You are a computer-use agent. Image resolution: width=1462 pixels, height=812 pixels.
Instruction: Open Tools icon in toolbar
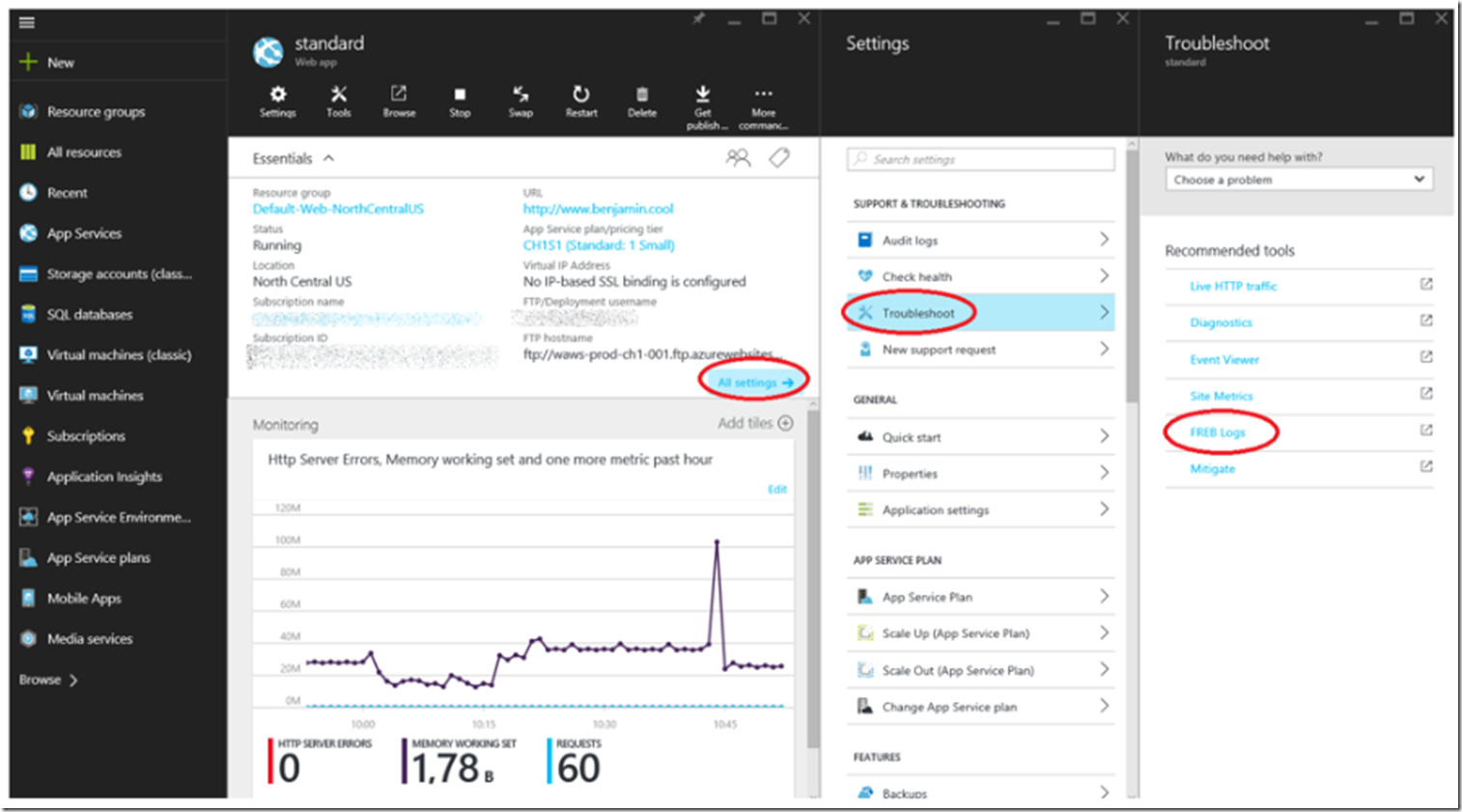[x=339, y=94]
